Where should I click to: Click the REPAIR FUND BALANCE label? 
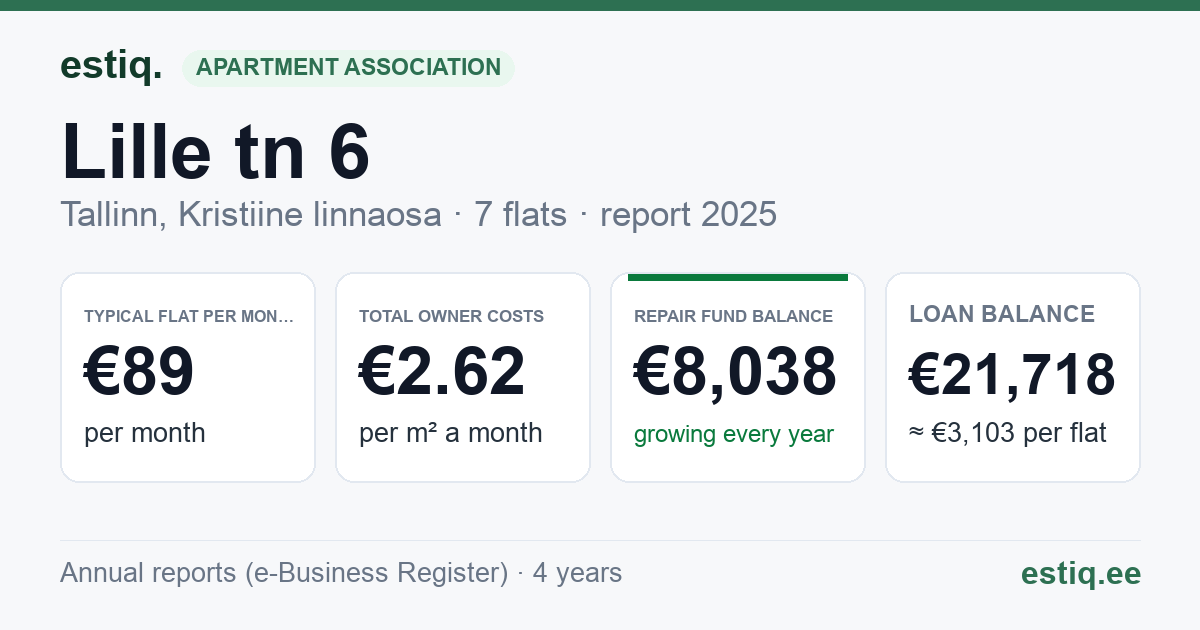click(x=733, y=316)
